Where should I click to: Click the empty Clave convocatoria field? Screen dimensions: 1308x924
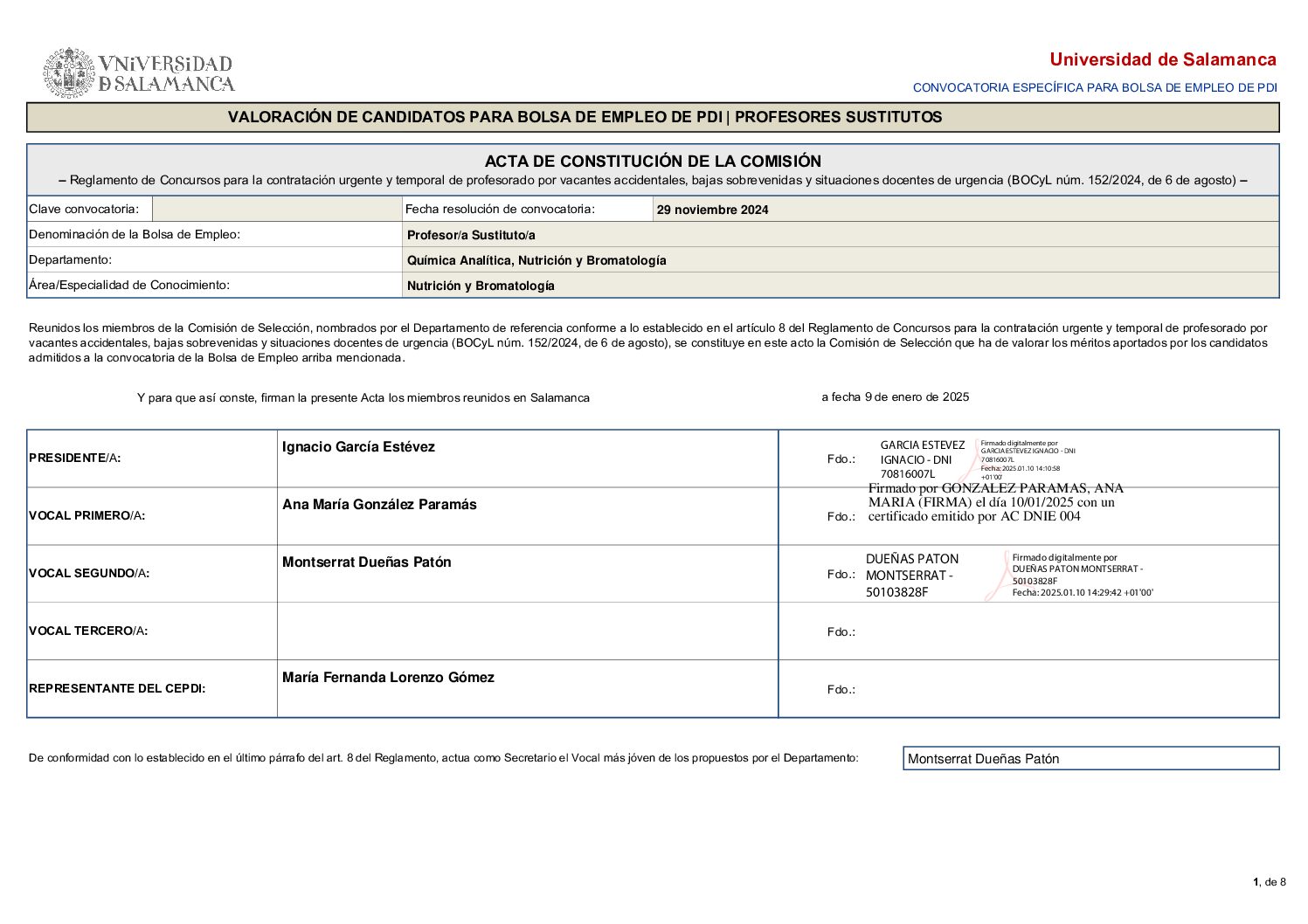276,209
